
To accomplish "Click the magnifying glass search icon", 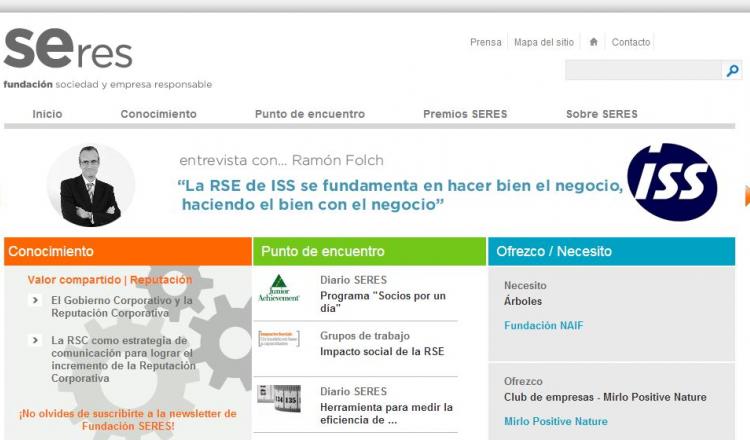I will (x=732, y=71).
